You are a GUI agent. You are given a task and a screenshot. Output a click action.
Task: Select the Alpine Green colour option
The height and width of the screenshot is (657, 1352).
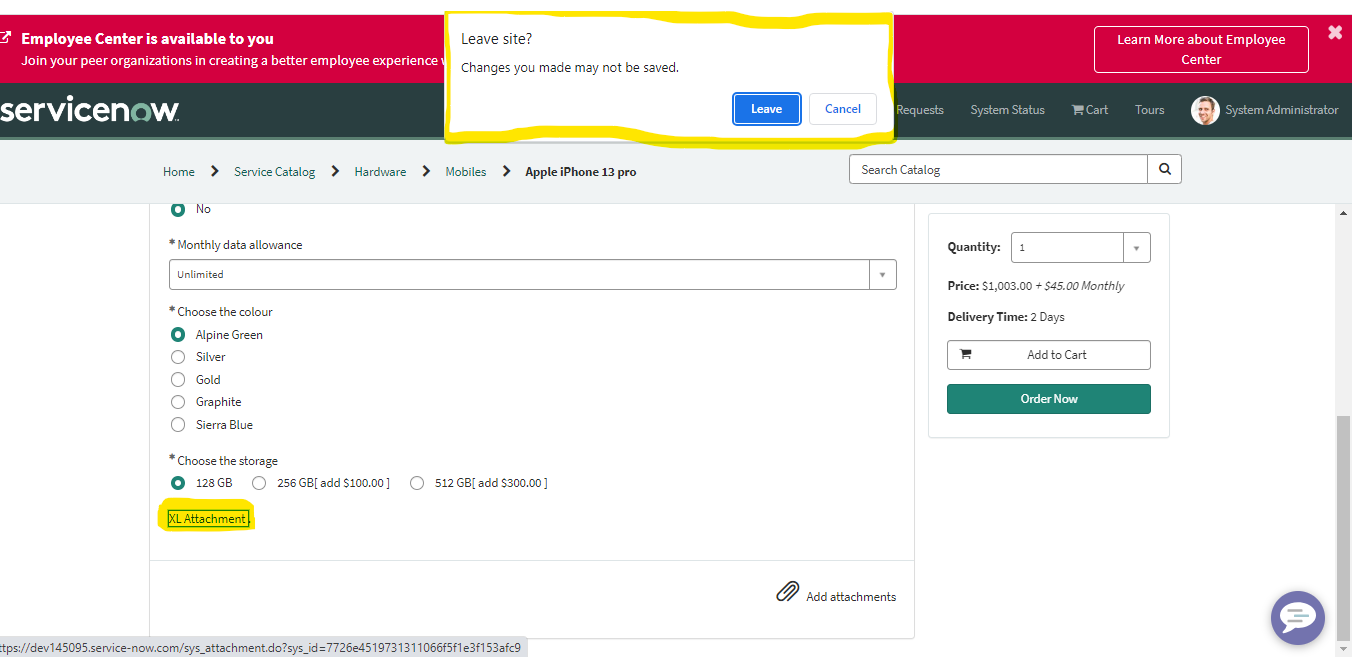(178, 335)
